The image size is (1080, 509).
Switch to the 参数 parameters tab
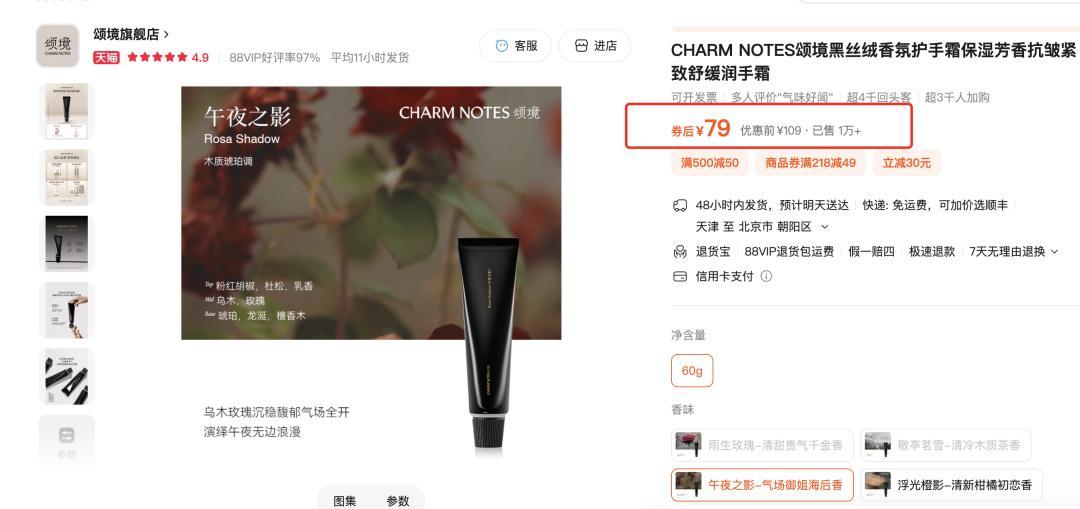point(397,501)
